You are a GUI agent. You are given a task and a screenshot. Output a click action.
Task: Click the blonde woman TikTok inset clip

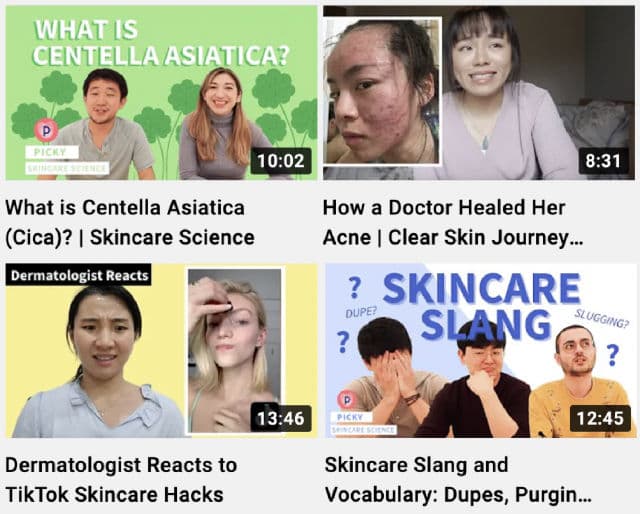tap(235, 350)
